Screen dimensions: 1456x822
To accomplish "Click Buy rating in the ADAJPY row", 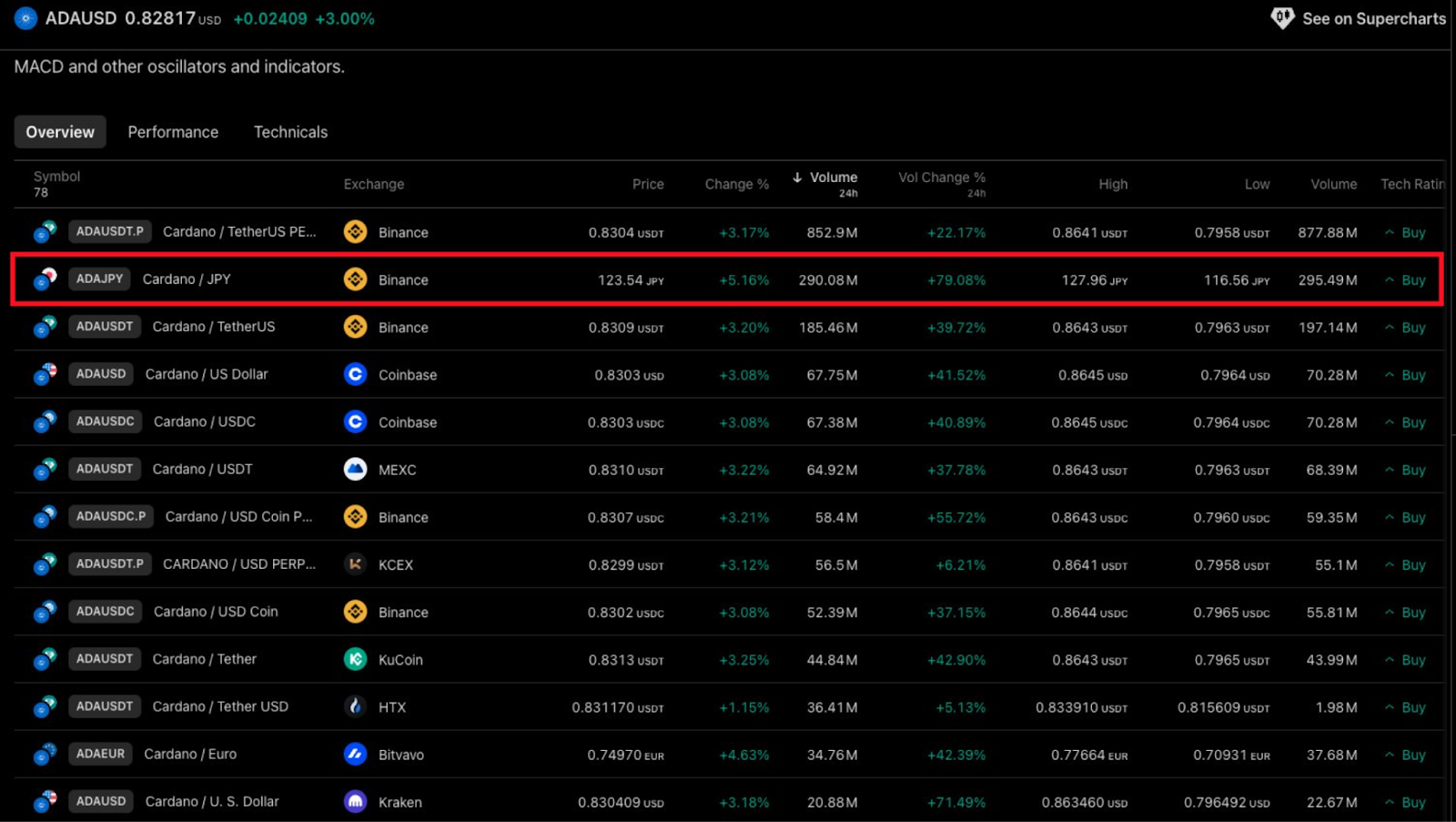I will (1405, 279).
